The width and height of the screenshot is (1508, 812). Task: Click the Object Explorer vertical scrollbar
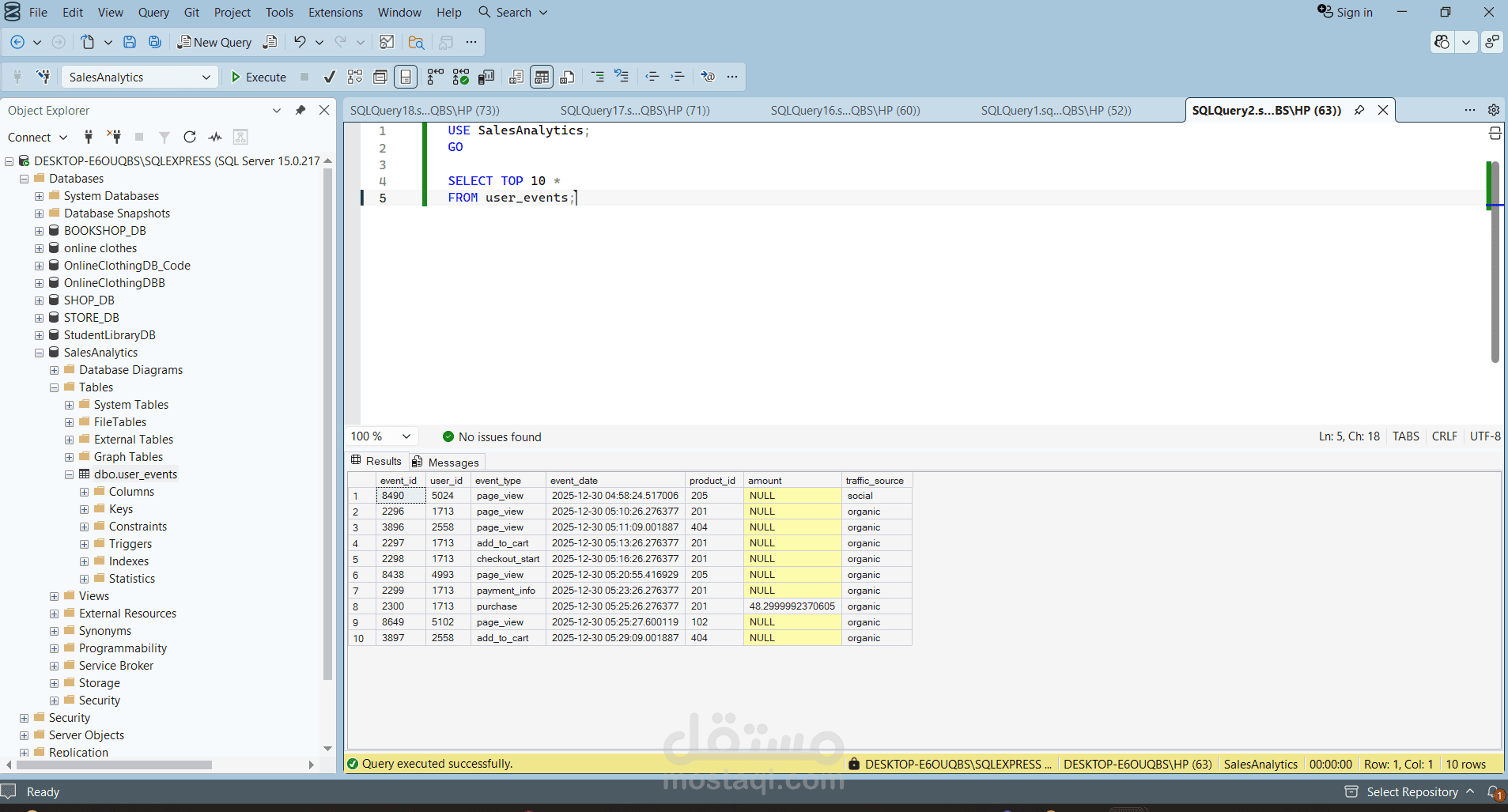point(327,423)
